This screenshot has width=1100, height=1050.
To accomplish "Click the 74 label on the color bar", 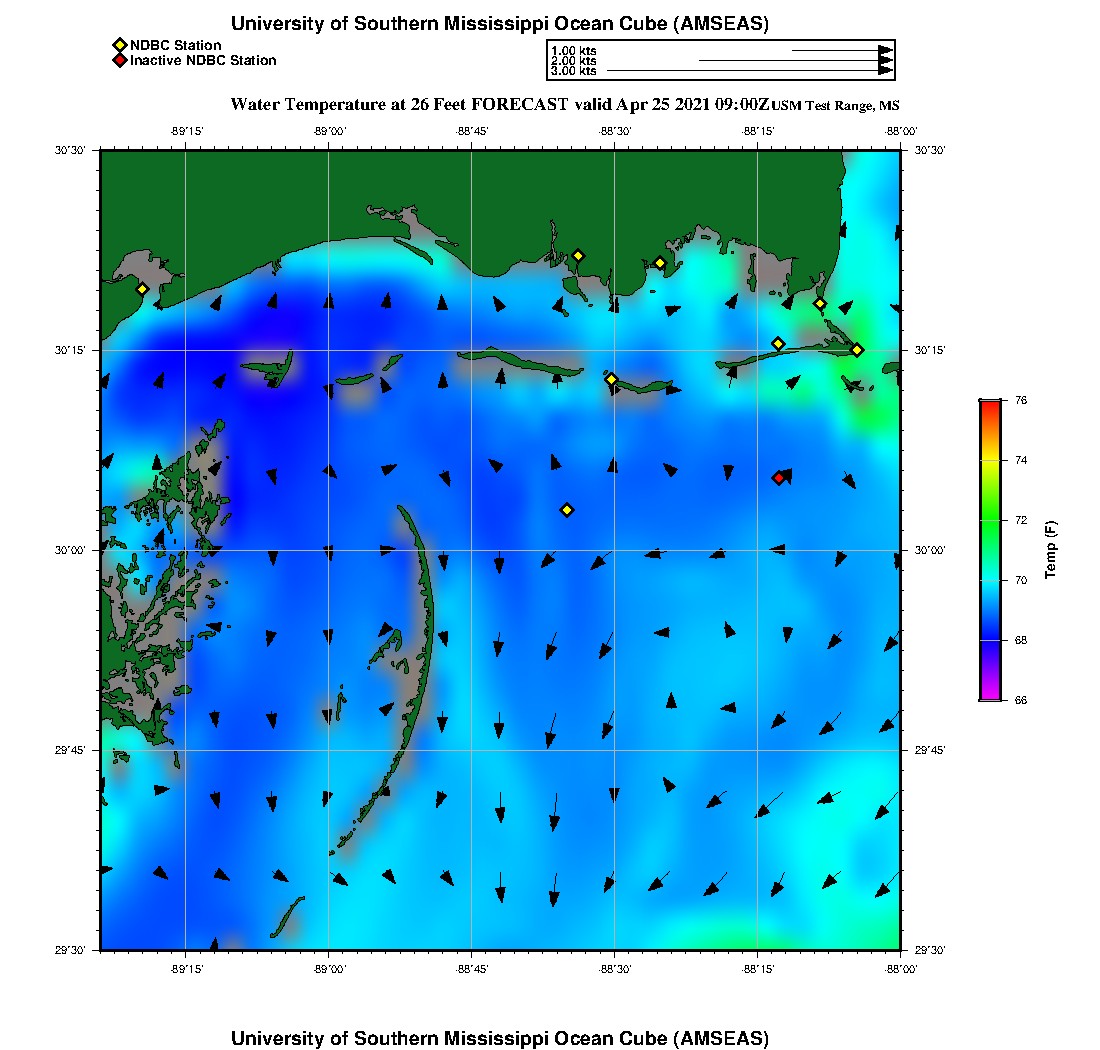I will coord(1021,460).
